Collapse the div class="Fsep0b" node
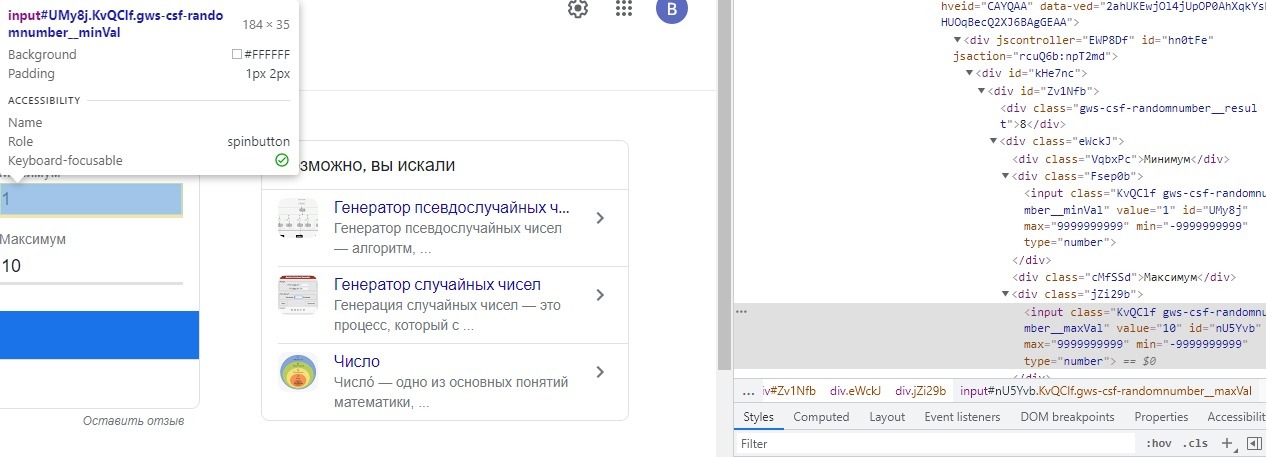1267x457 pixels. click(1005, 176)
